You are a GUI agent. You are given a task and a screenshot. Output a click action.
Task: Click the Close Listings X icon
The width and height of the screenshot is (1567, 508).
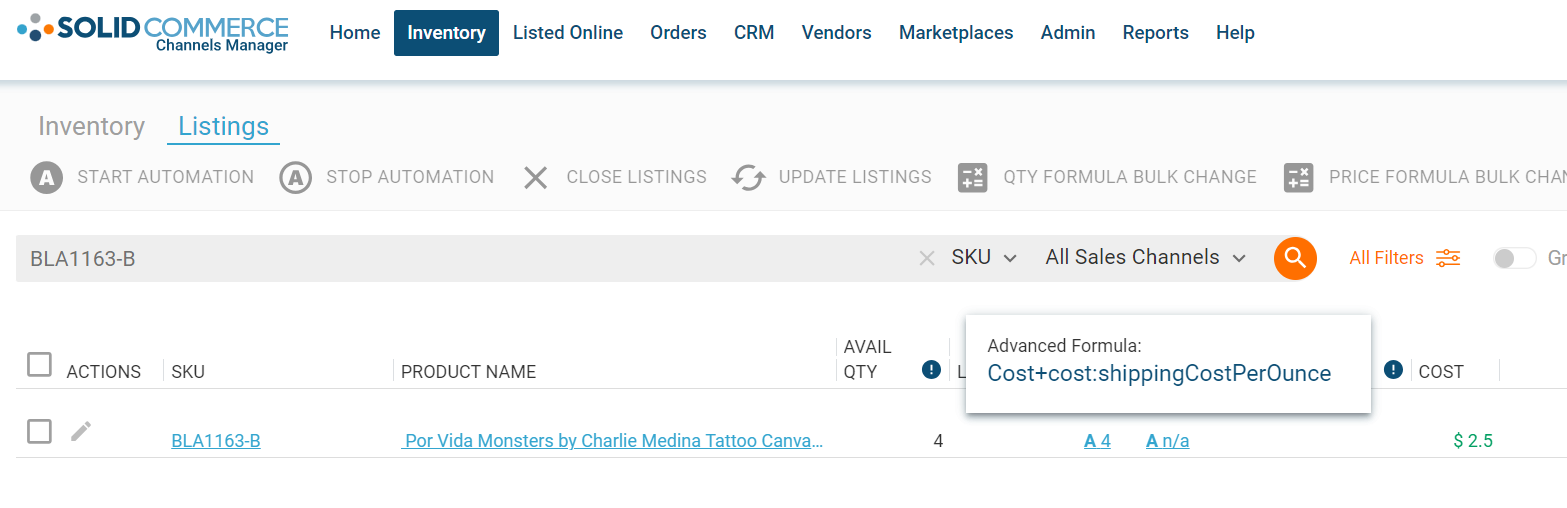[x=536, y=178]
